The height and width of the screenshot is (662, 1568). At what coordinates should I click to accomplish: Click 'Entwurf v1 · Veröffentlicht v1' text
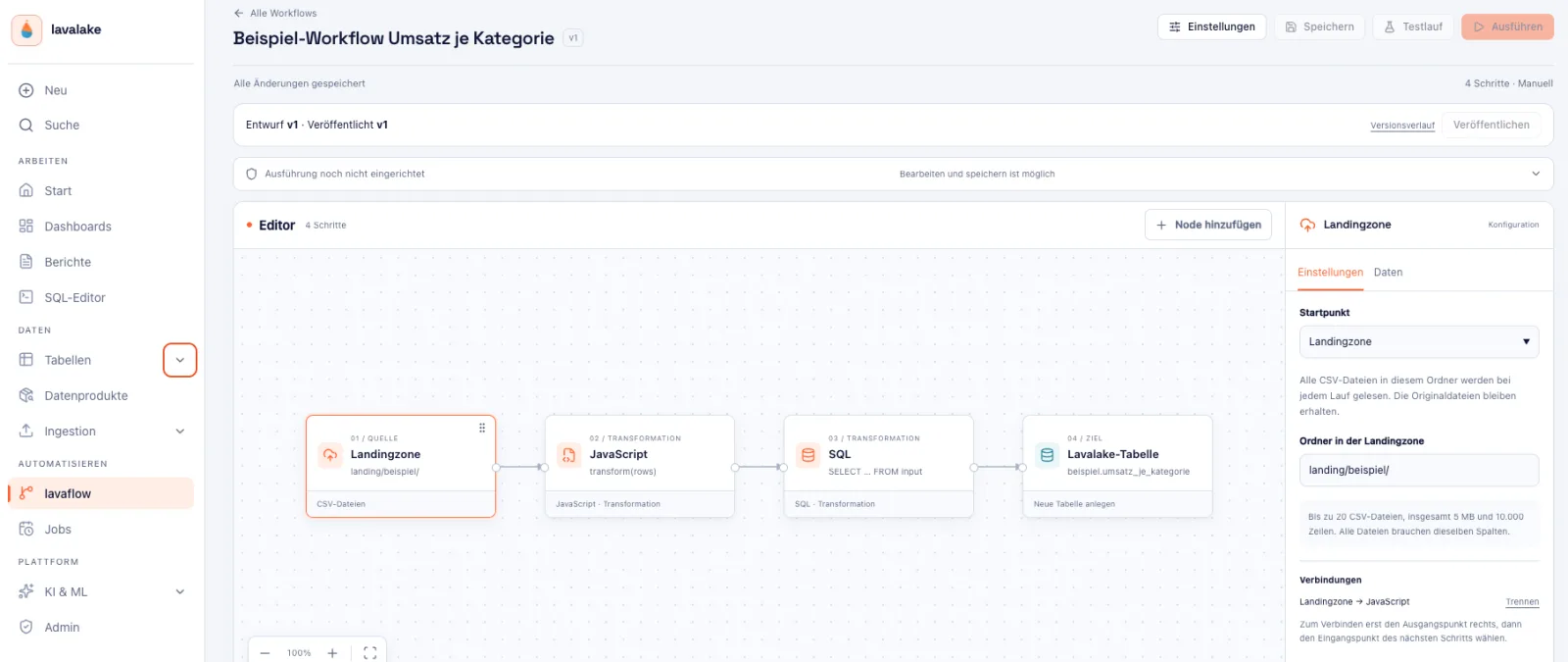[317, 125]
